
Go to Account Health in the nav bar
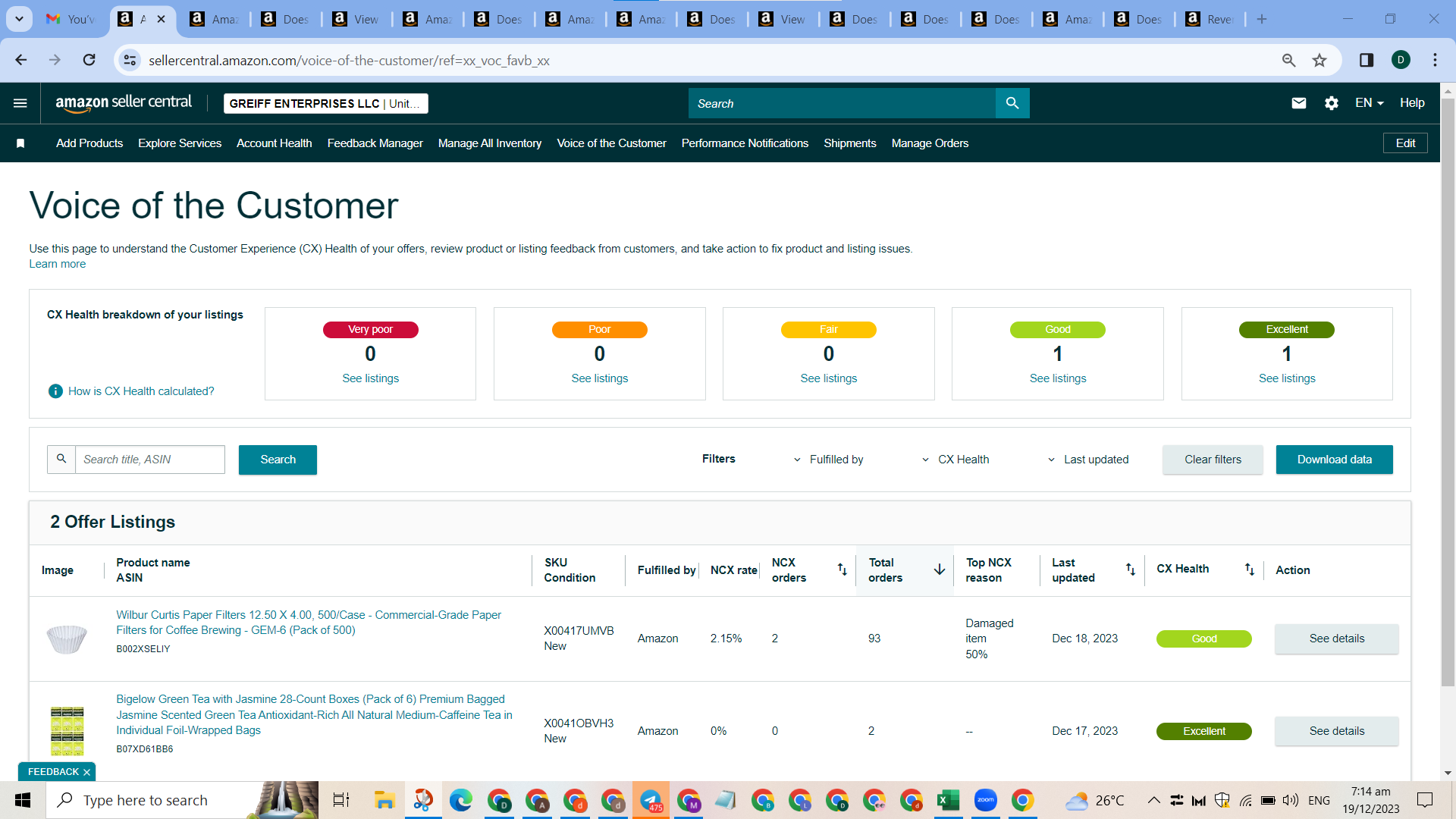[x=275, y=143]
